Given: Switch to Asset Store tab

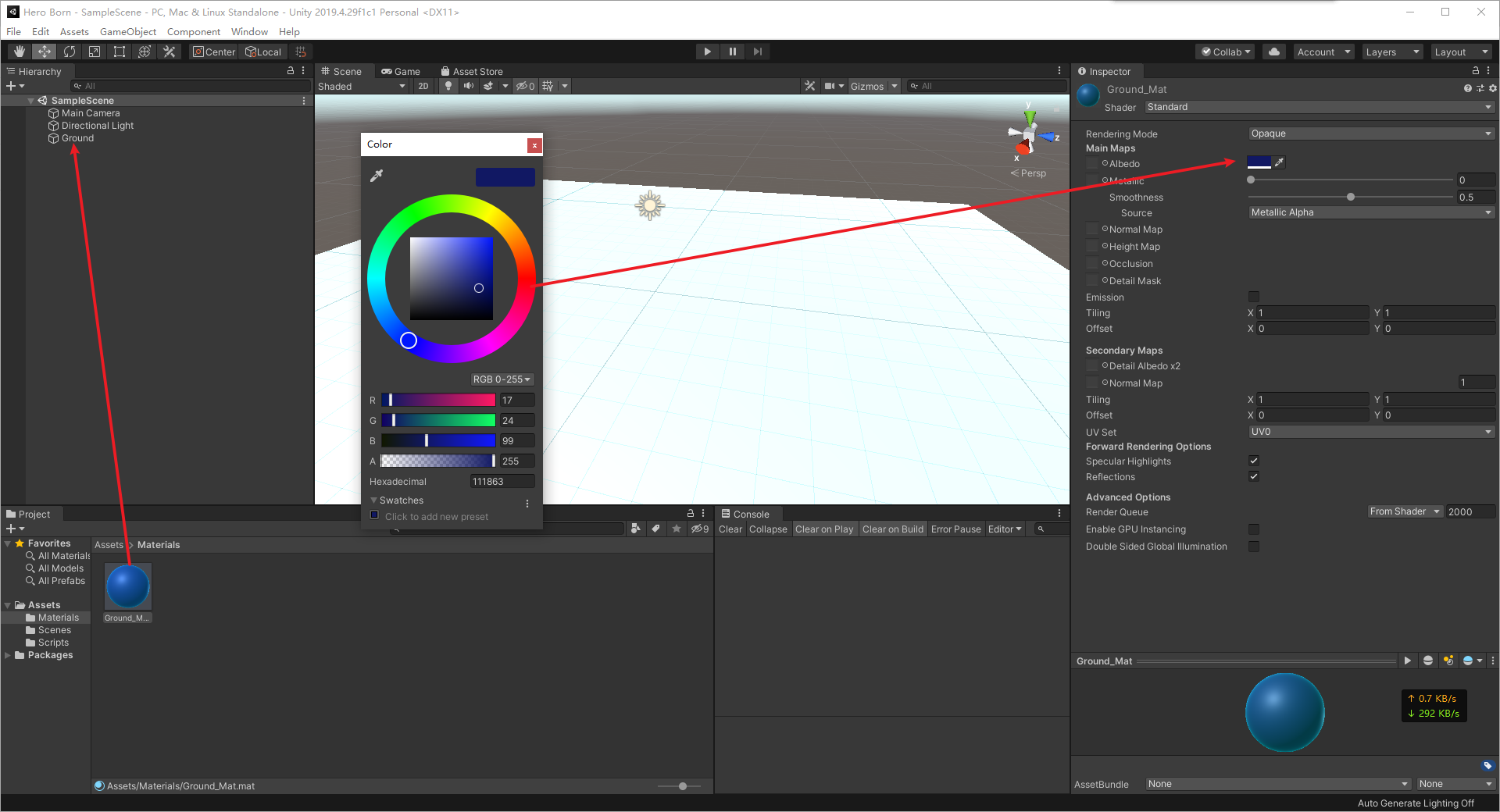Looking at the screenshot, I should pos(472,71).
